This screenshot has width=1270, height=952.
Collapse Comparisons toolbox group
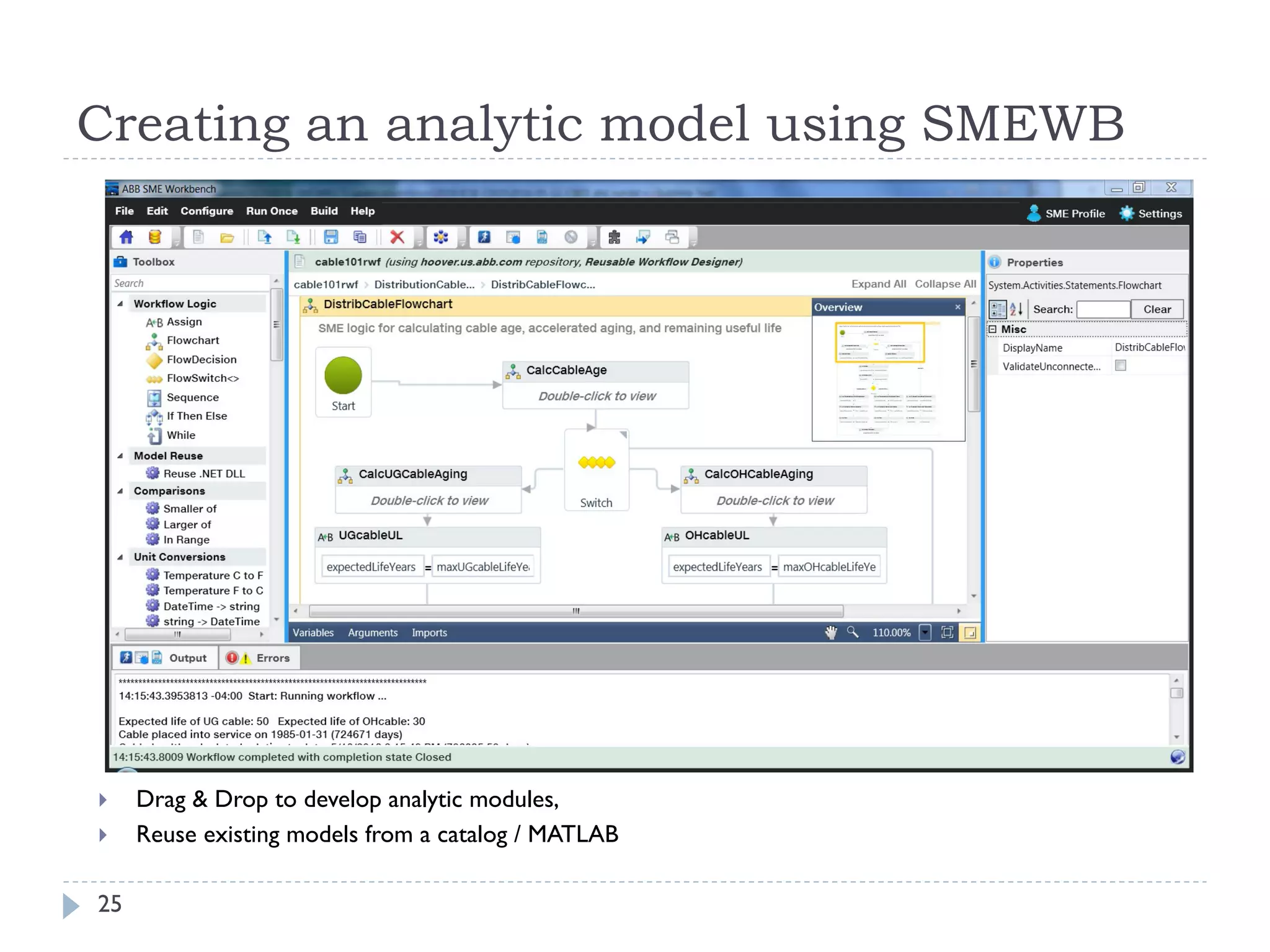pyautogui.click(x=120, y=491)
